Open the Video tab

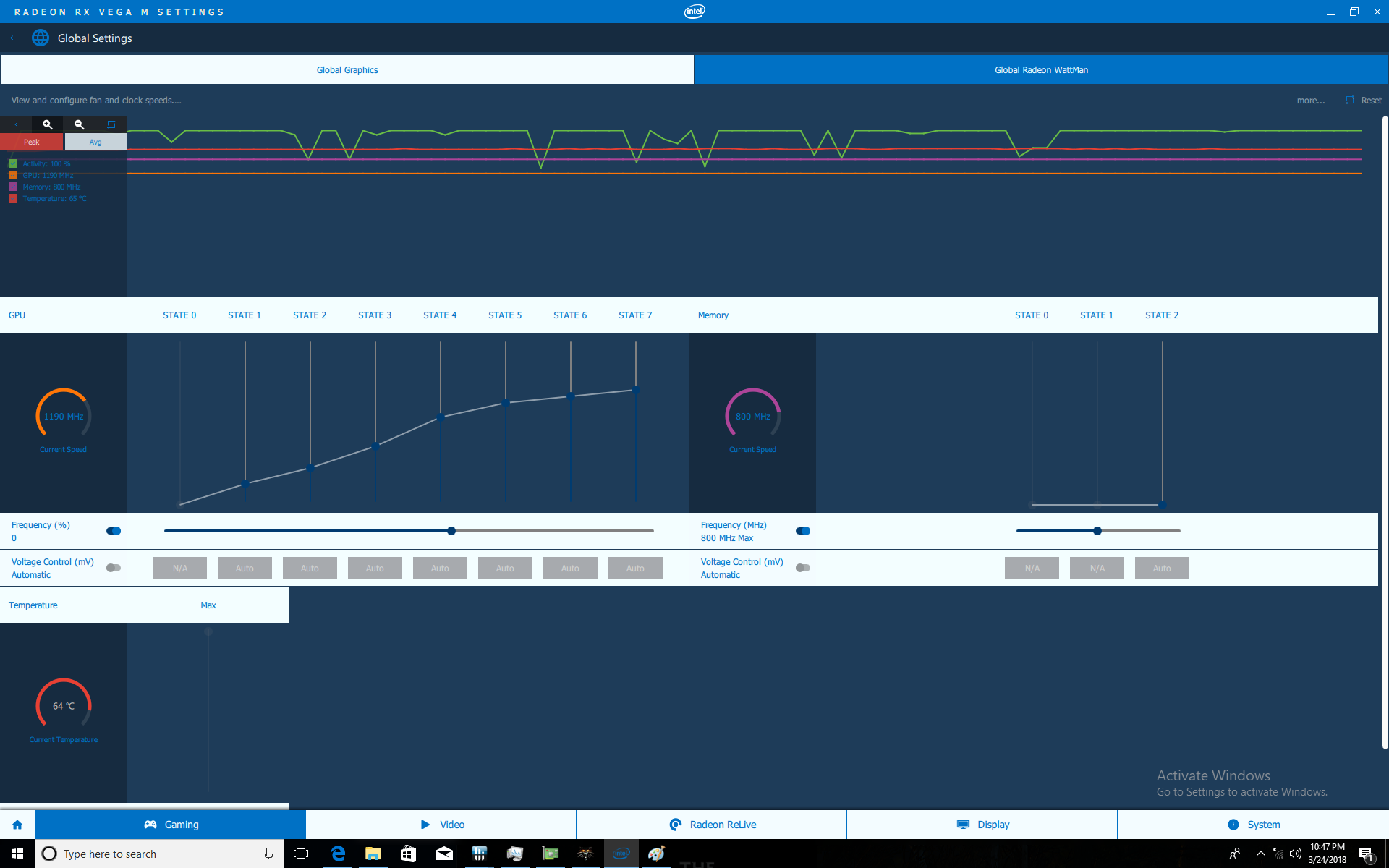click(x=441, y=825)
